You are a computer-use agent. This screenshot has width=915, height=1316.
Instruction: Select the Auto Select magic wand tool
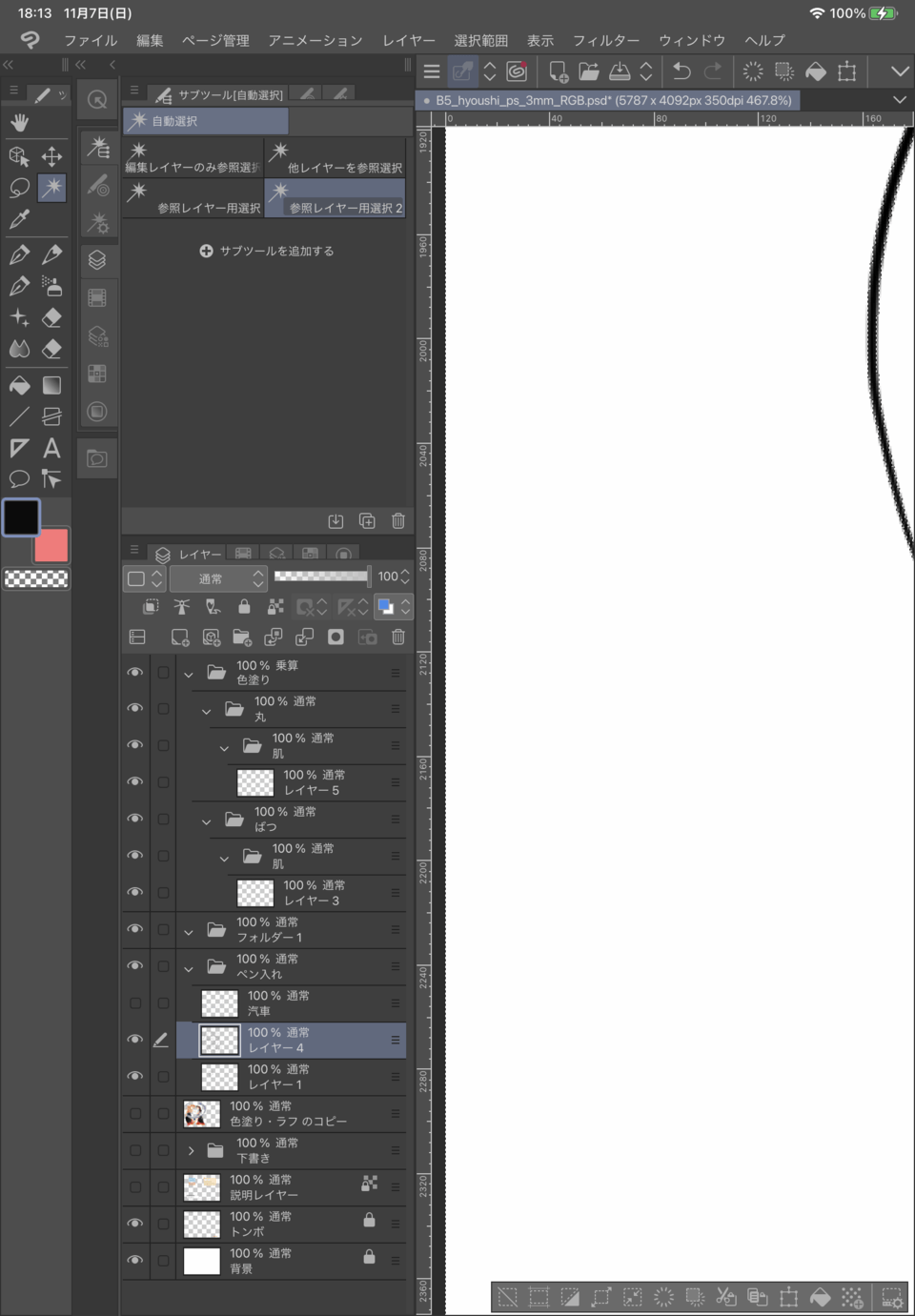pyautogui.click(x=51, y=188)
